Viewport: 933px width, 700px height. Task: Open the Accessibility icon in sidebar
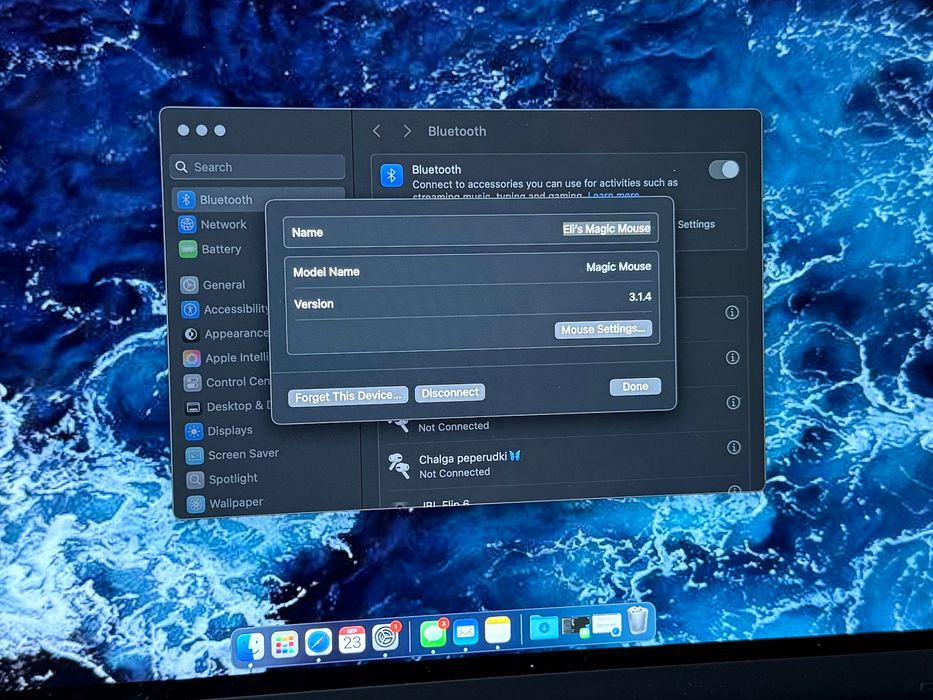tap(190, 310)
